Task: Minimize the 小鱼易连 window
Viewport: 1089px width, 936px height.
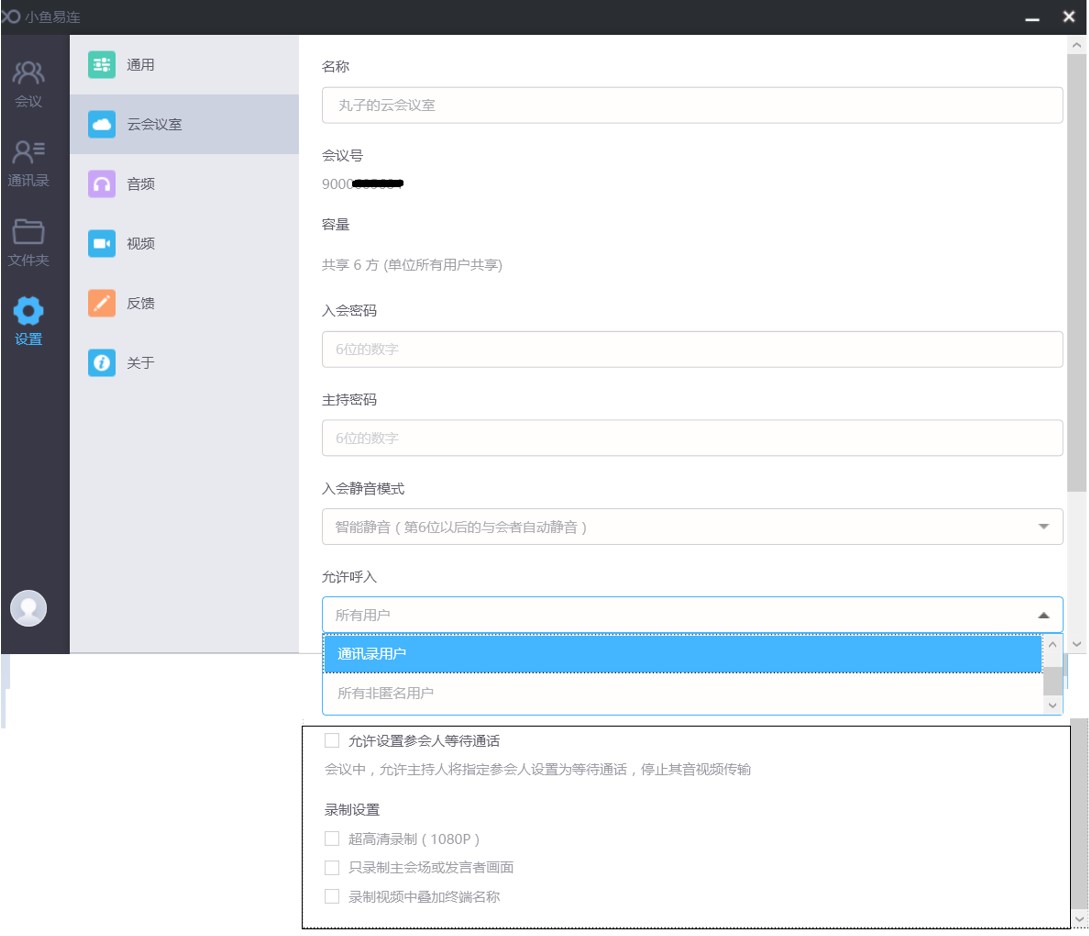Action: coord(1033,17)
